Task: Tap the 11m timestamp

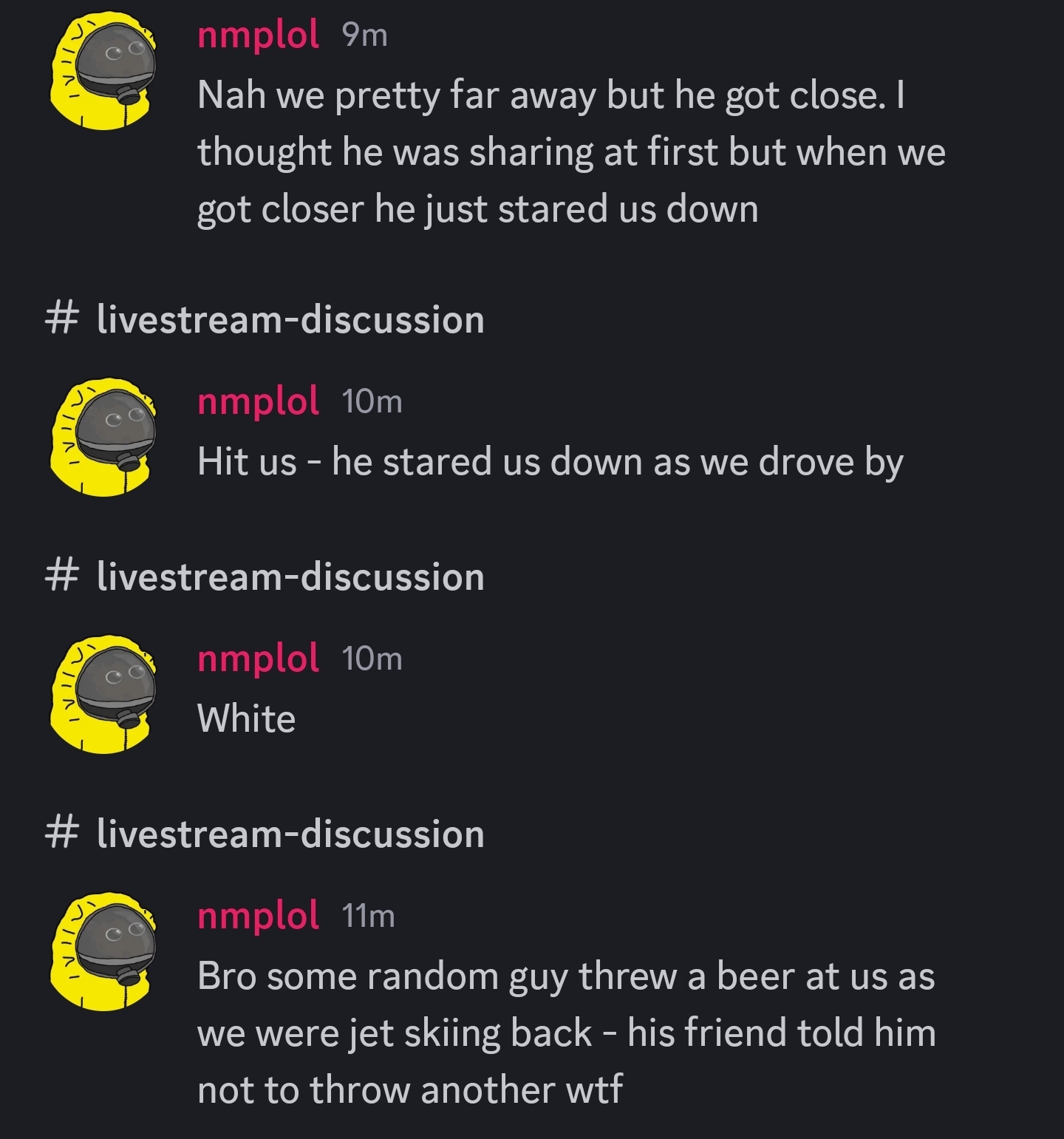Action: (x=369, y=916)
